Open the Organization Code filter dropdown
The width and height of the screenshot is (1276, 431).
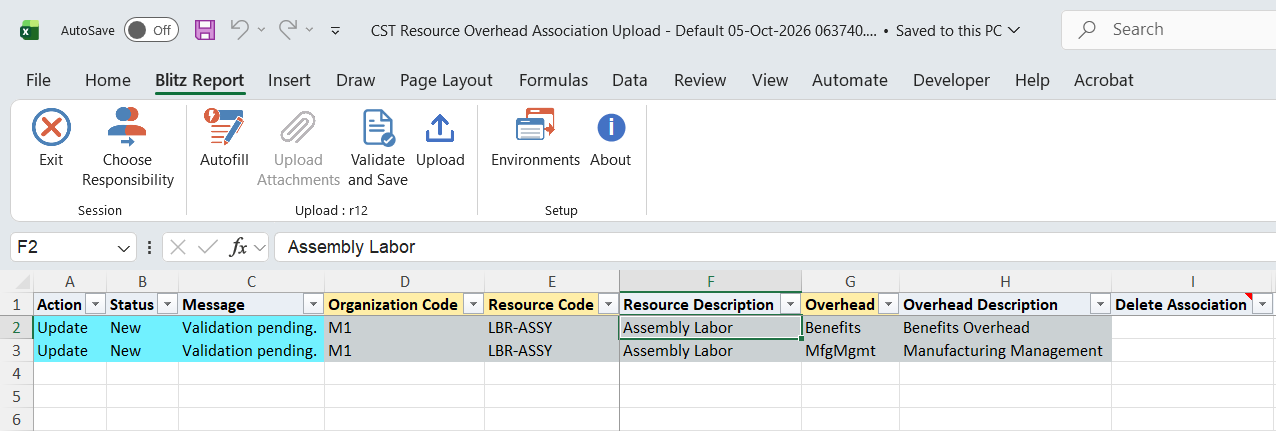point(473,304)
